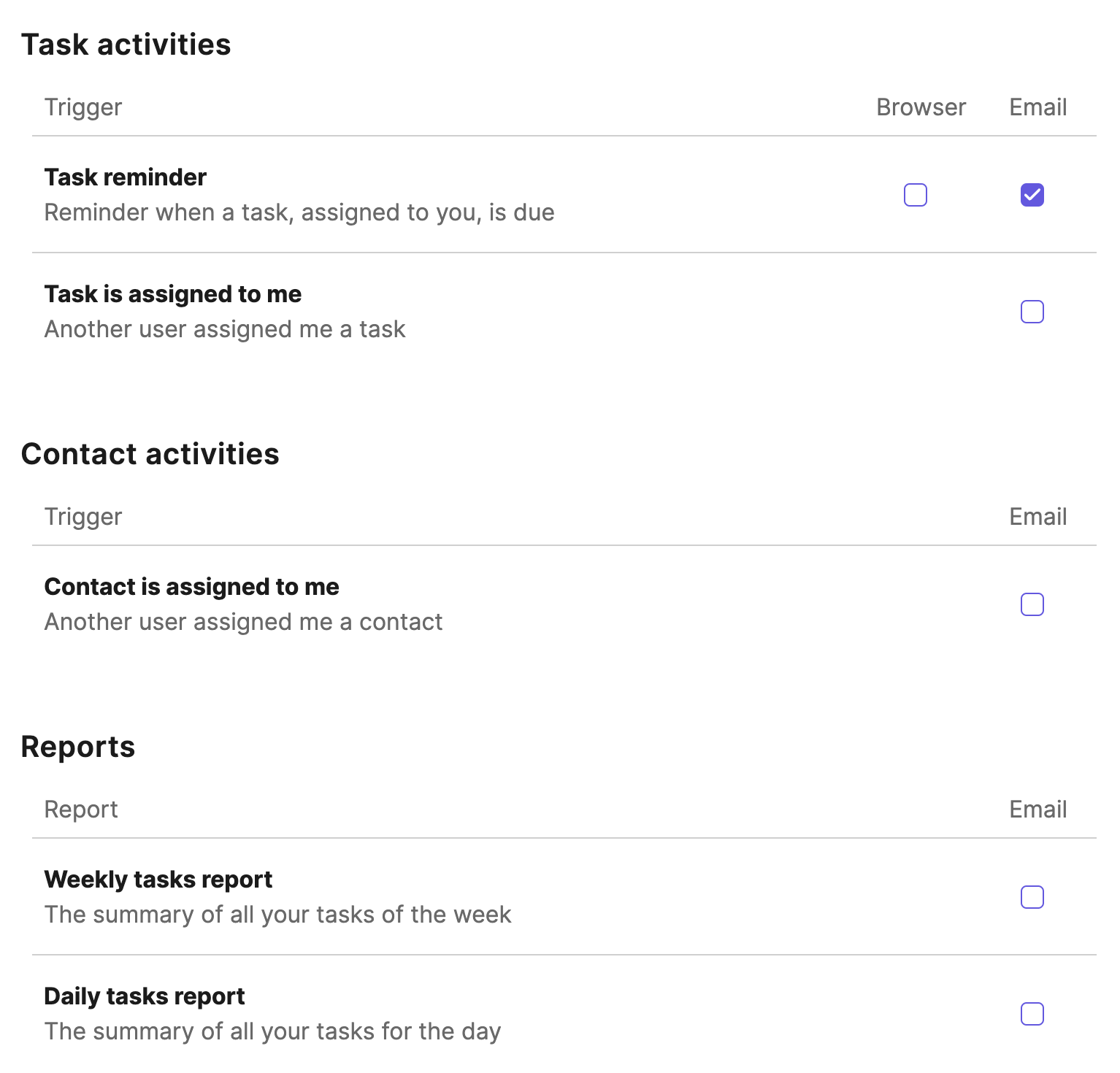Enable Browser notification for Task reminder
1120x1073 pixels.
point(915,195)
